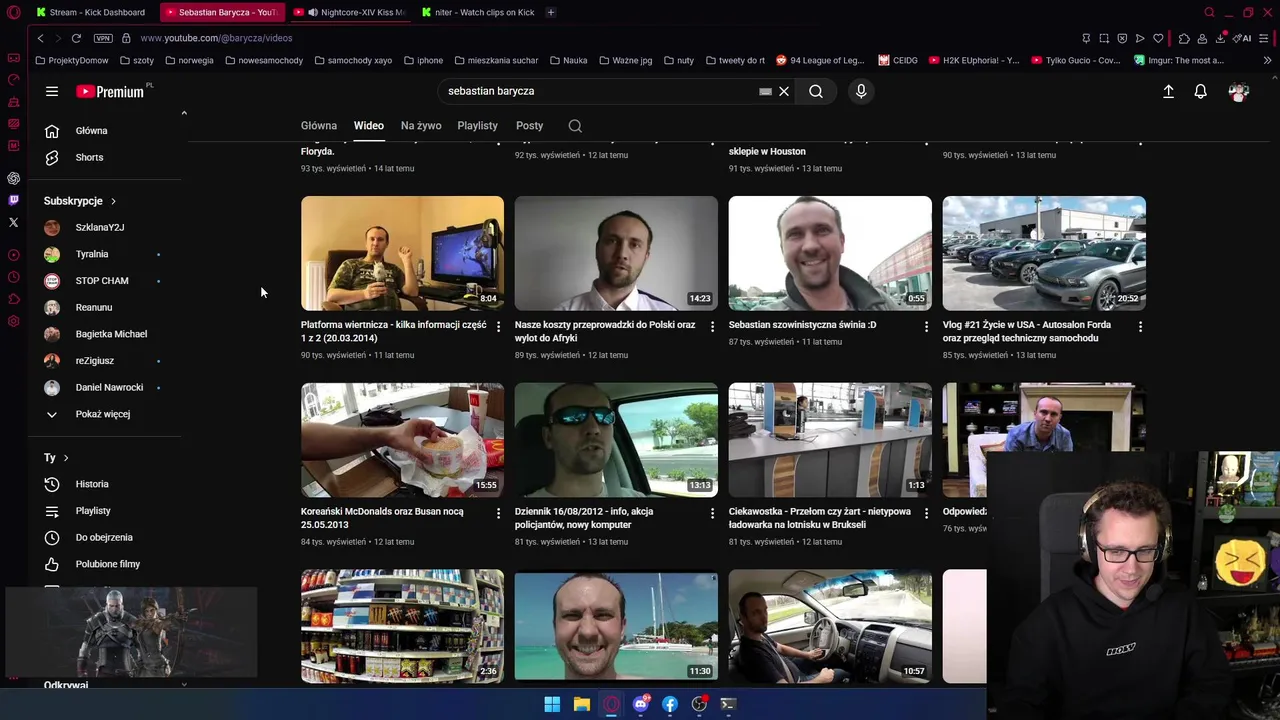
Task: Start voice search with microphone icon
Action: (x=861, y=91)
